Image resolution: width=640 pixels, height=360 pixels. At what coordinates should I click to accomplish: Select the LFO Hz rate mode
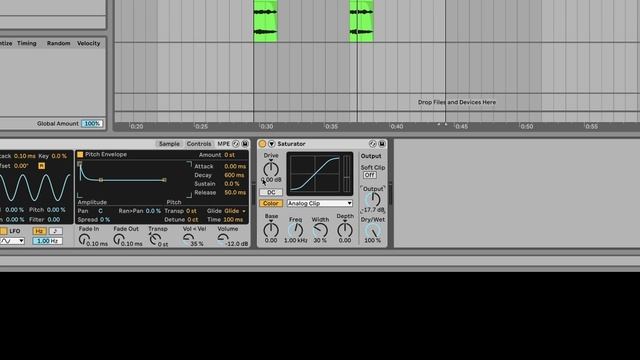(x=39, y=231)
